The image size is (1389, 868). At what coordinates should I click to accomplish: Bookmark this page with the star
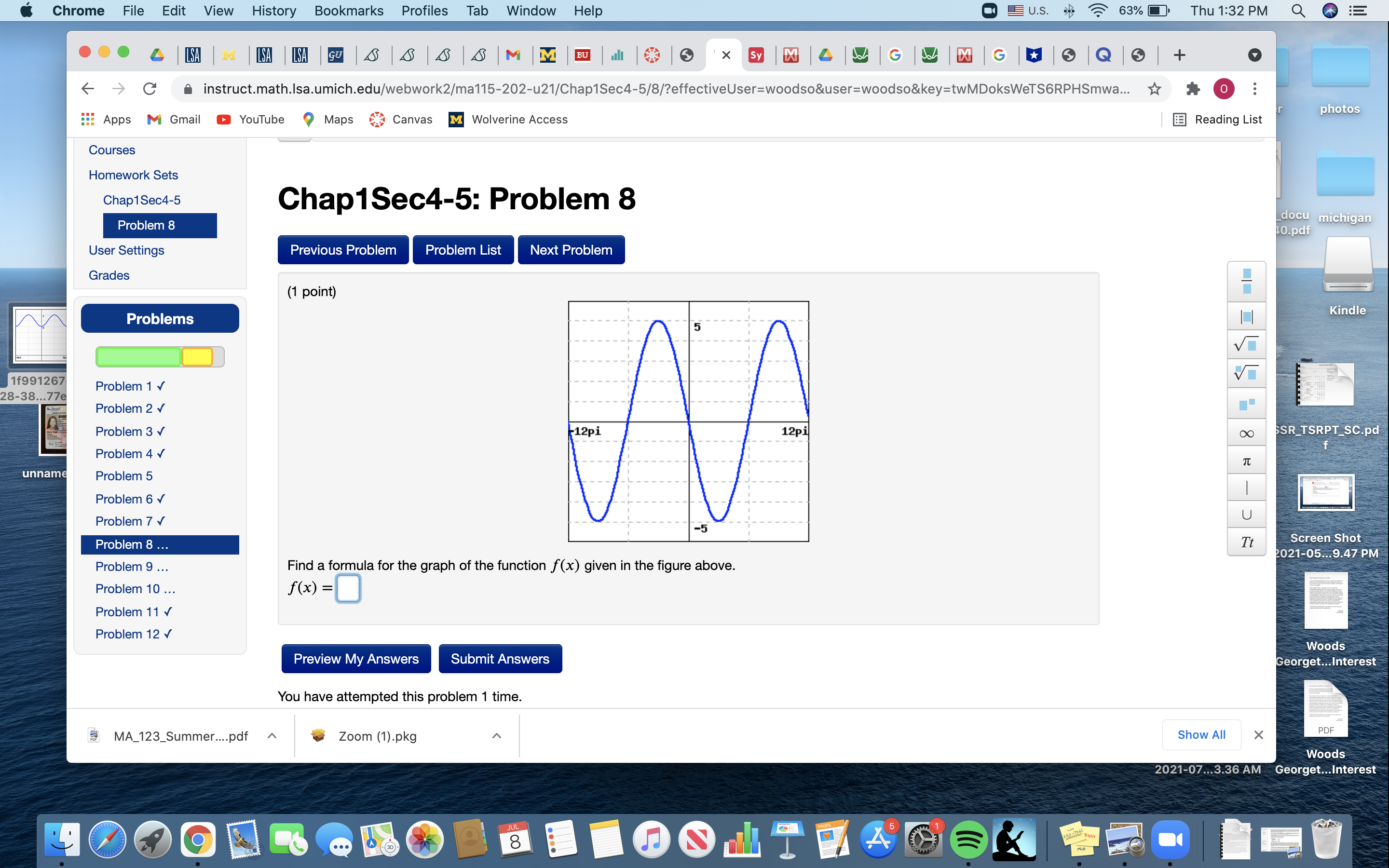(x=1154, y=89)
